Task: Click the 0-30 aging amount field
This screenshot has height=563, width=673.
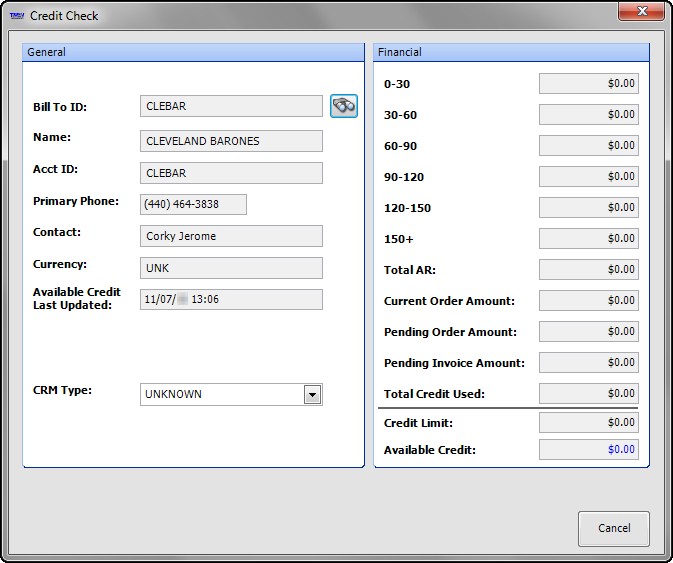Action: [588, 84]
